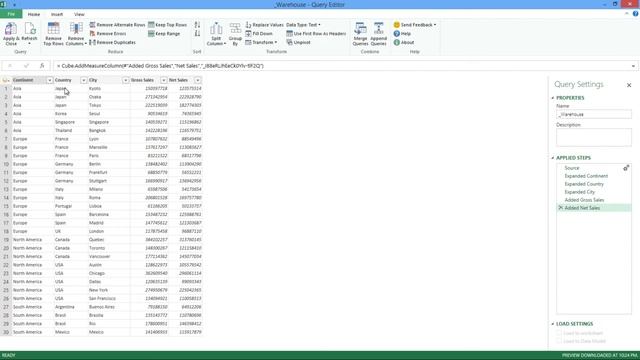Toggle Load to Data Model checkbox
Screen dimensions: 640x360
tap(559, 341)
